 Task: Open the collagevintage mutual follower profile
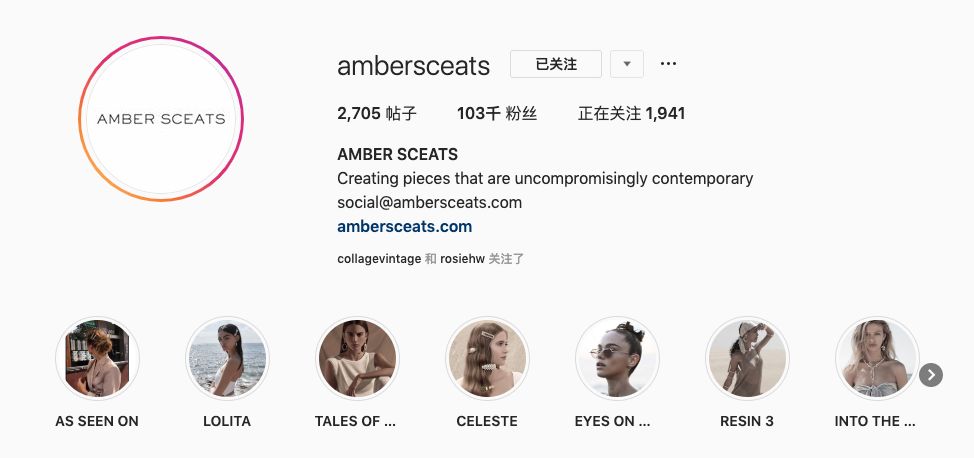point(379,259)
